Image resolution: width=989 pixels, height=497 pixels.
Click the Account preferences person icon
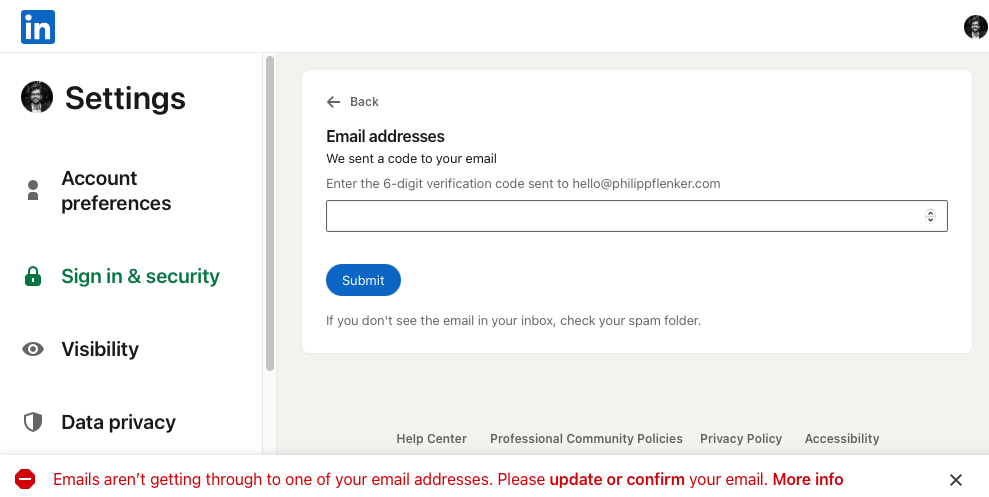pos(33,190)
